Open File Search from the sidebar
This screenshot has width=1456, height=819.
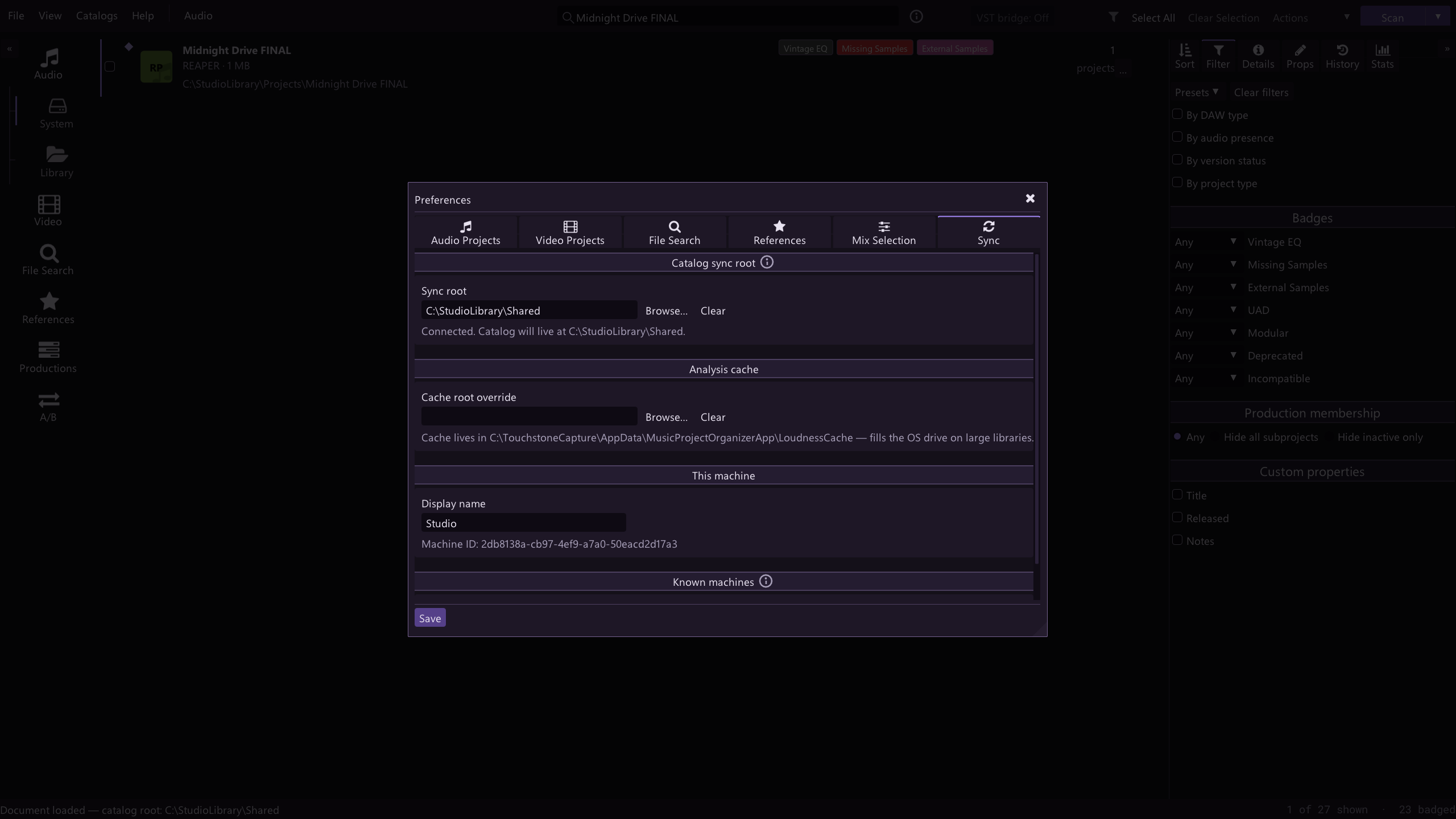pyautogui.click(x=48, y=260)
